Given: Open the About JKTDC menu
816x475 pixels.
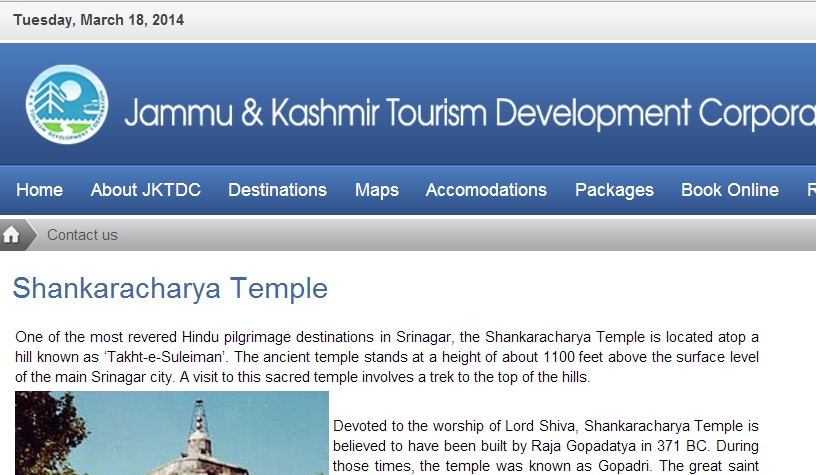Looking at the screenshot, I should (x=145, y=190).
